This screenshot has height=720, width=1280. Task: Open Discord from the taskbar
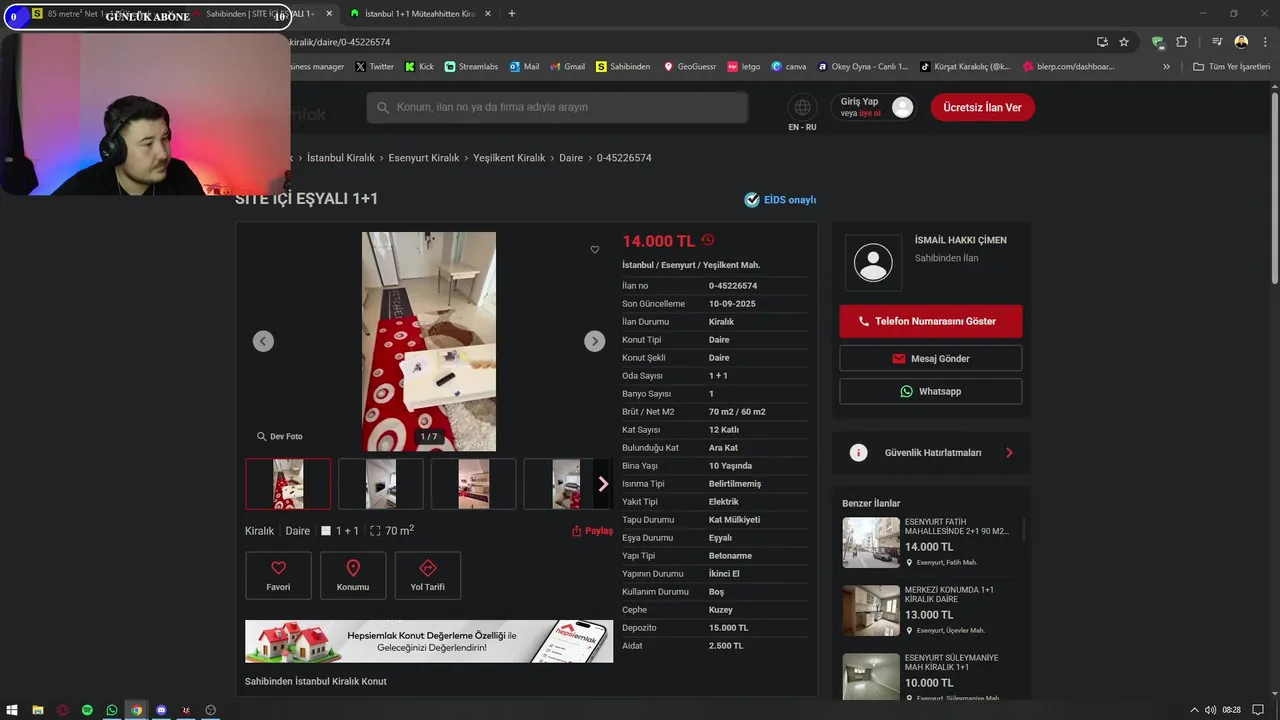click(161, 710)
